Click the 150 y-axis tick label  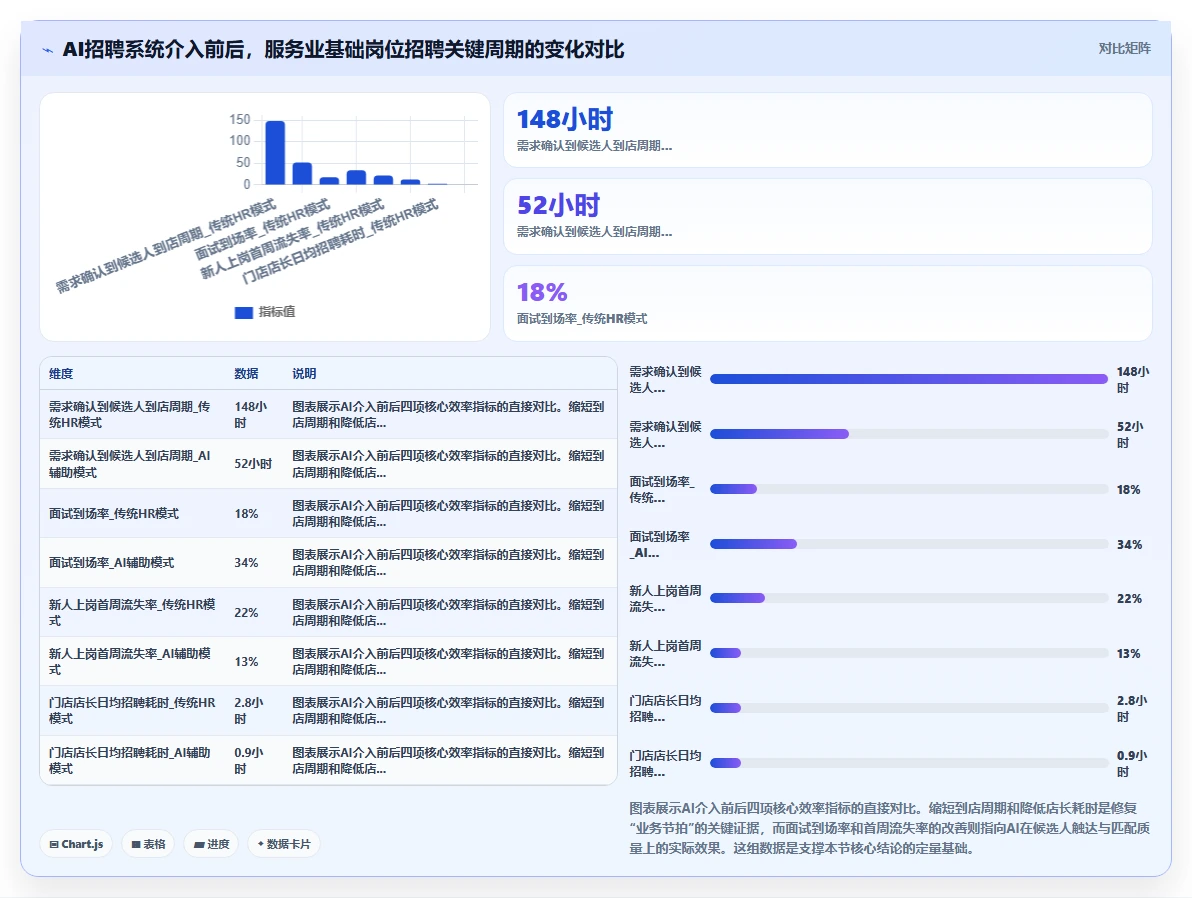pos(239,119)
